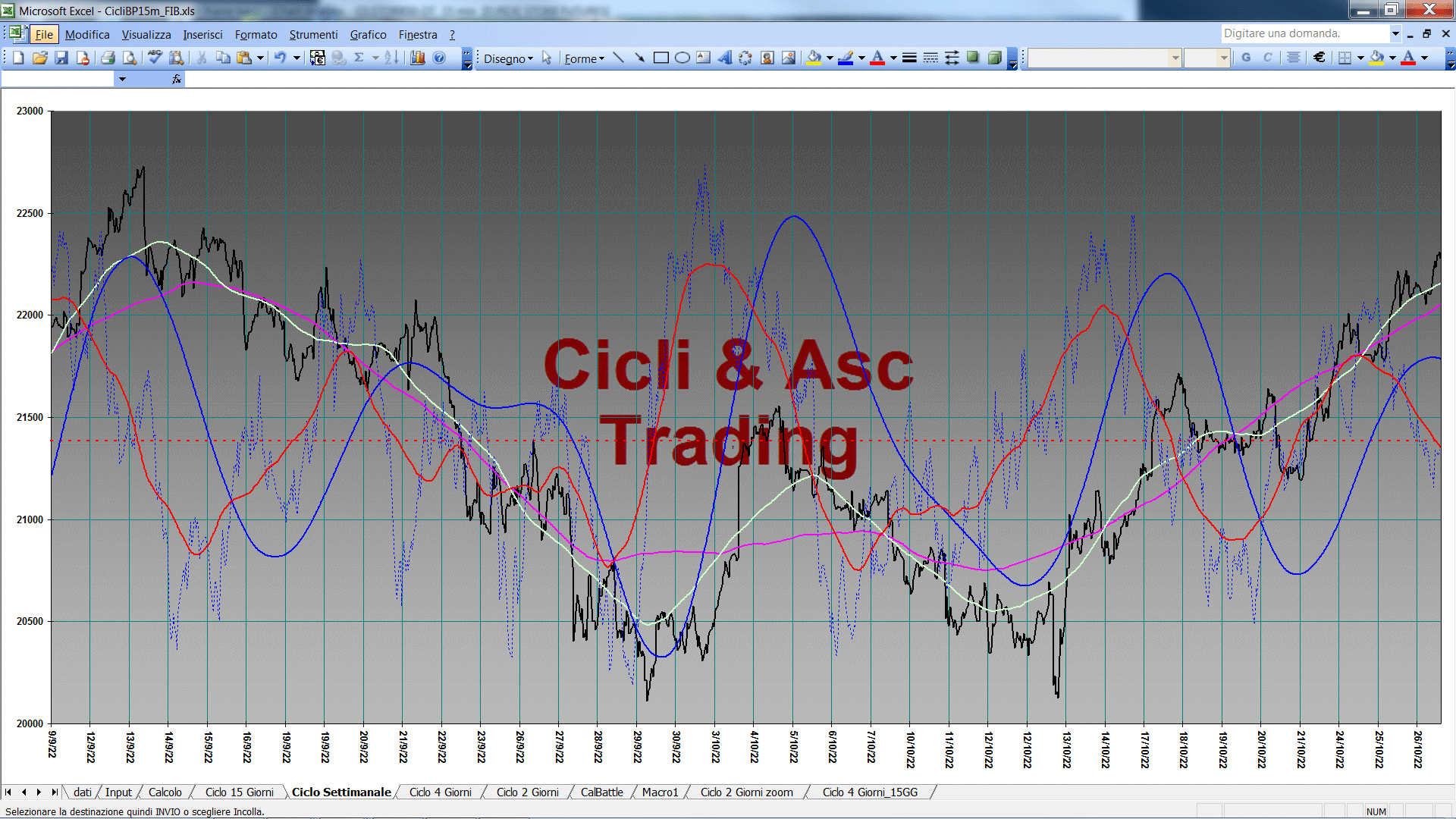1456x819 pixels.
Task: Open Excel Help question-mark icon
Action: click(439, 58)
